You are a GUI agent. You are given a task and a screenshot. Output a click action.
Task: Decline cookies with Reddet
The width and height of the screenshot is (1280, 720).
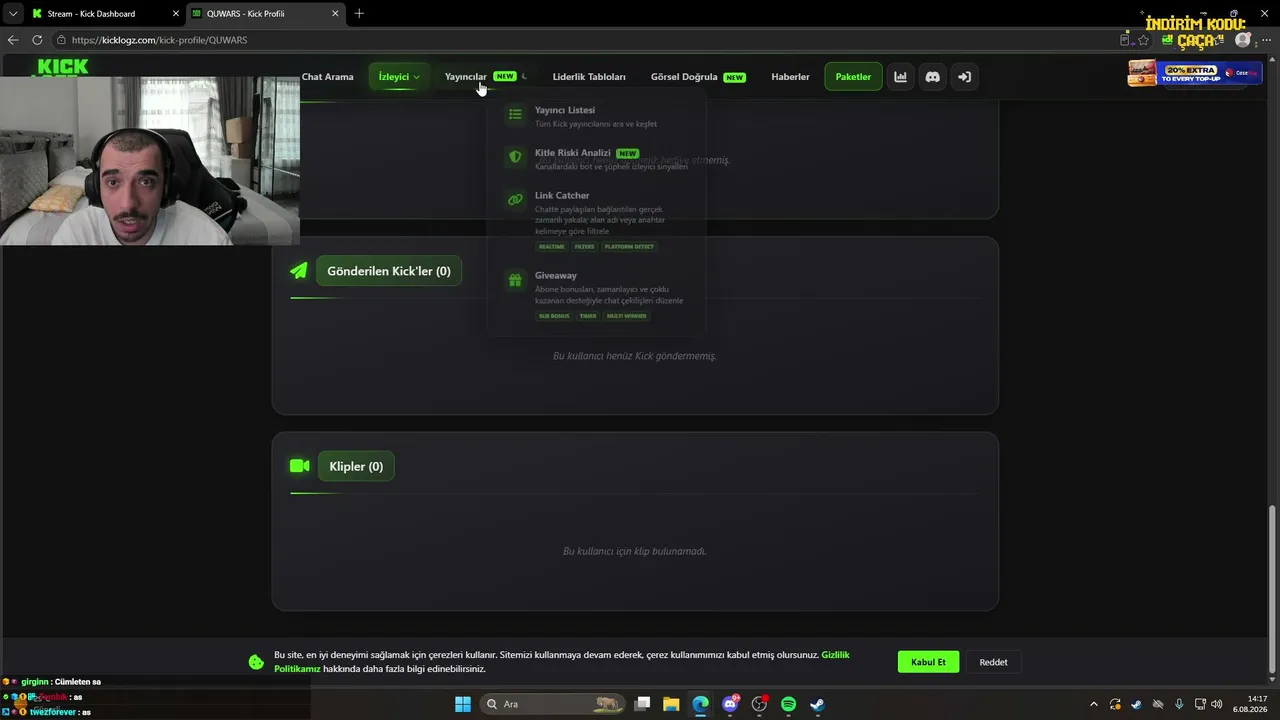[993, 662]
